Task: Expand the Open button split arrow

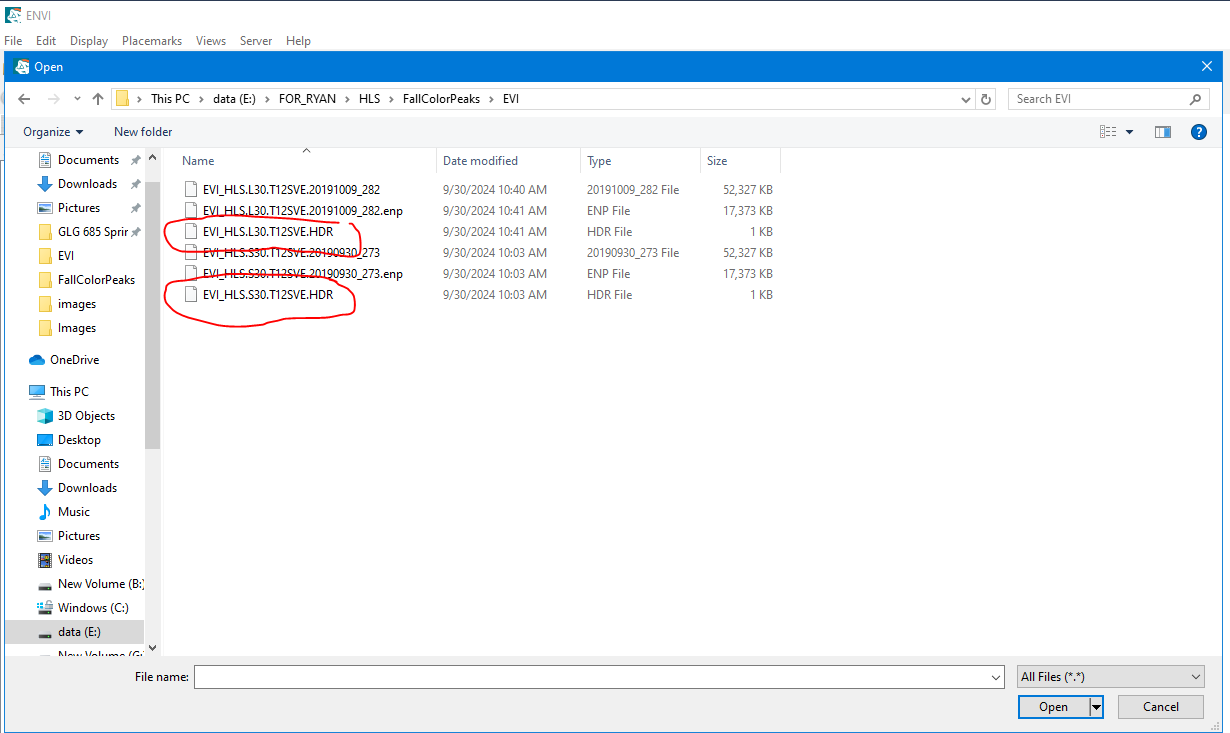Action: coord(1096,707)
